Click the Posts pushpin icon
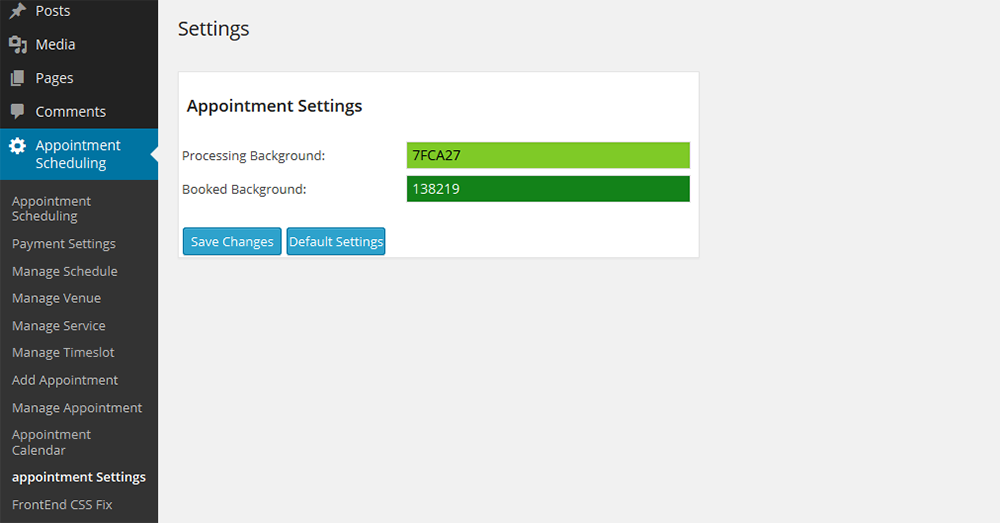 coord(17,11)
